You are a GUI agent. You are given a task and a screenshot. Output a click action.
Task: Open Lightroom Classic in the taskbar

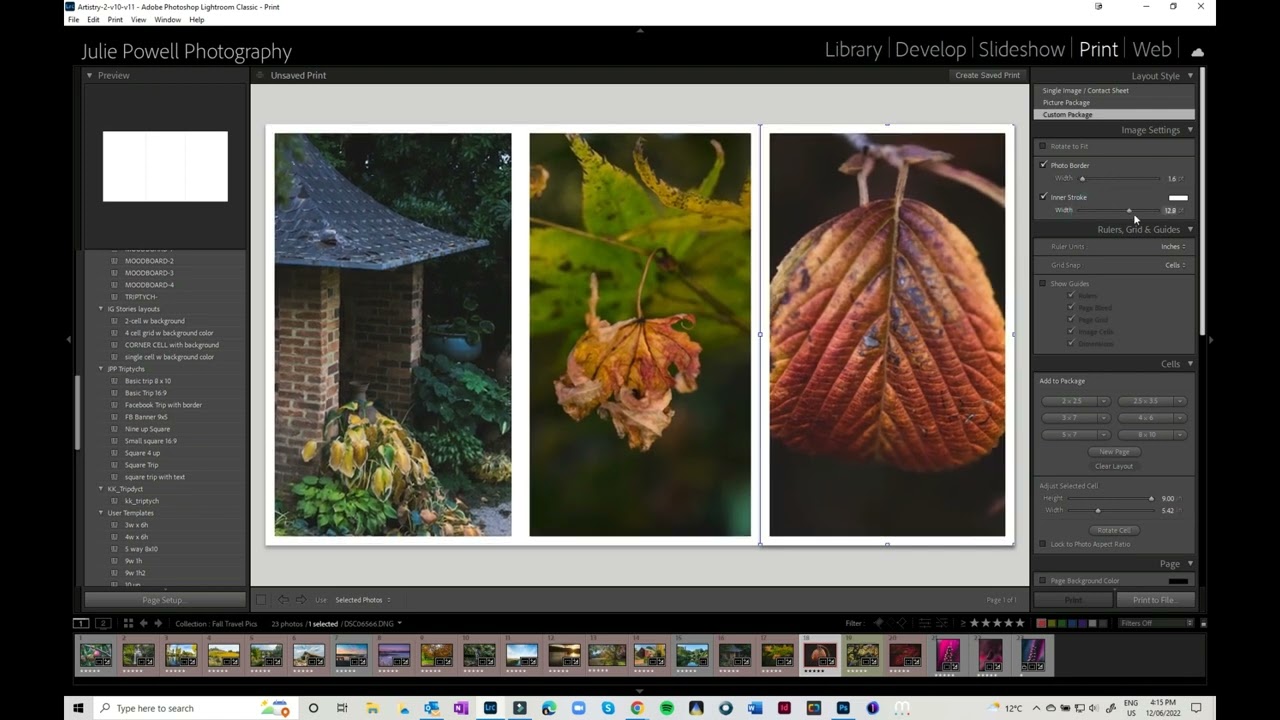point(490,708)
